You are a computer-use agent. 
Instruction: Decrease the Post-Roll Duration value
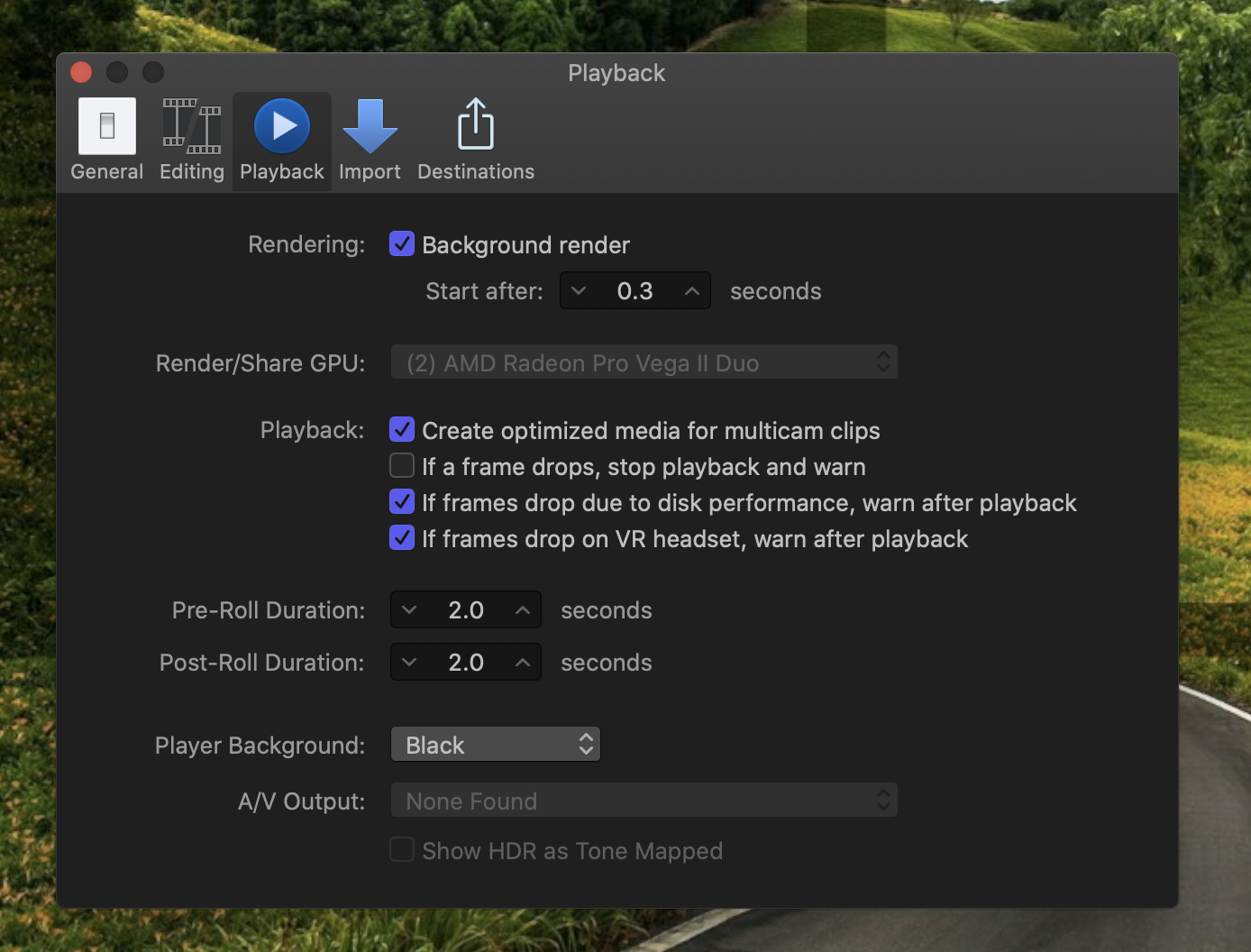point(409,663)
